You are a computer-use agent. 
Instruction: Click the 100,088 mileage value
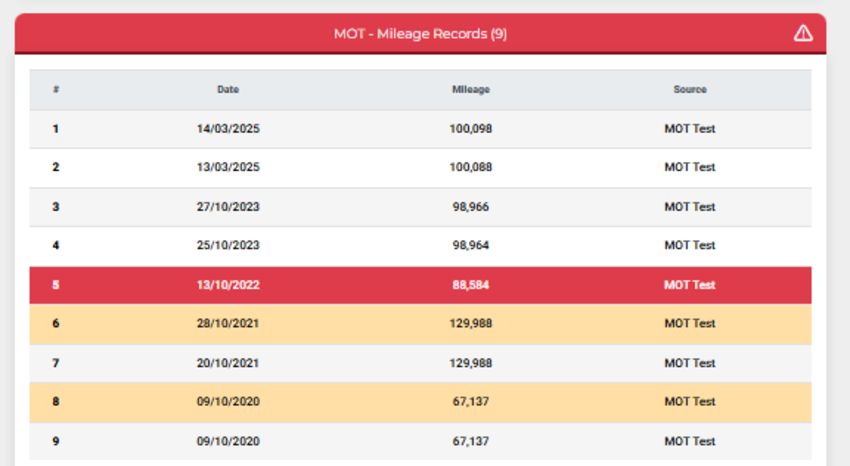tap(471, 167)
